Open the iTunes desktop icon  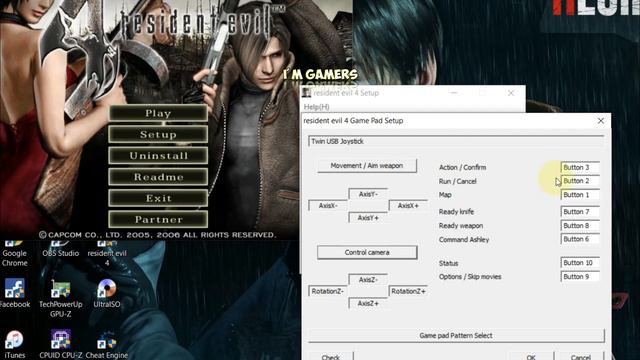14,344
